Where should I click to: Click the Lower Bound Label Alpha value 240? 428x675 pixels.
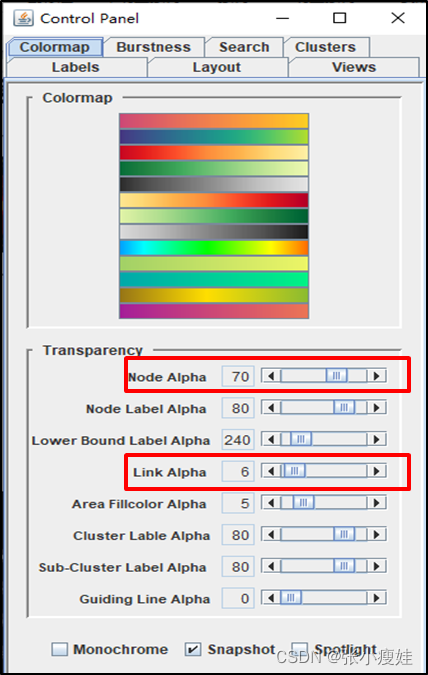tap(238, 440)
